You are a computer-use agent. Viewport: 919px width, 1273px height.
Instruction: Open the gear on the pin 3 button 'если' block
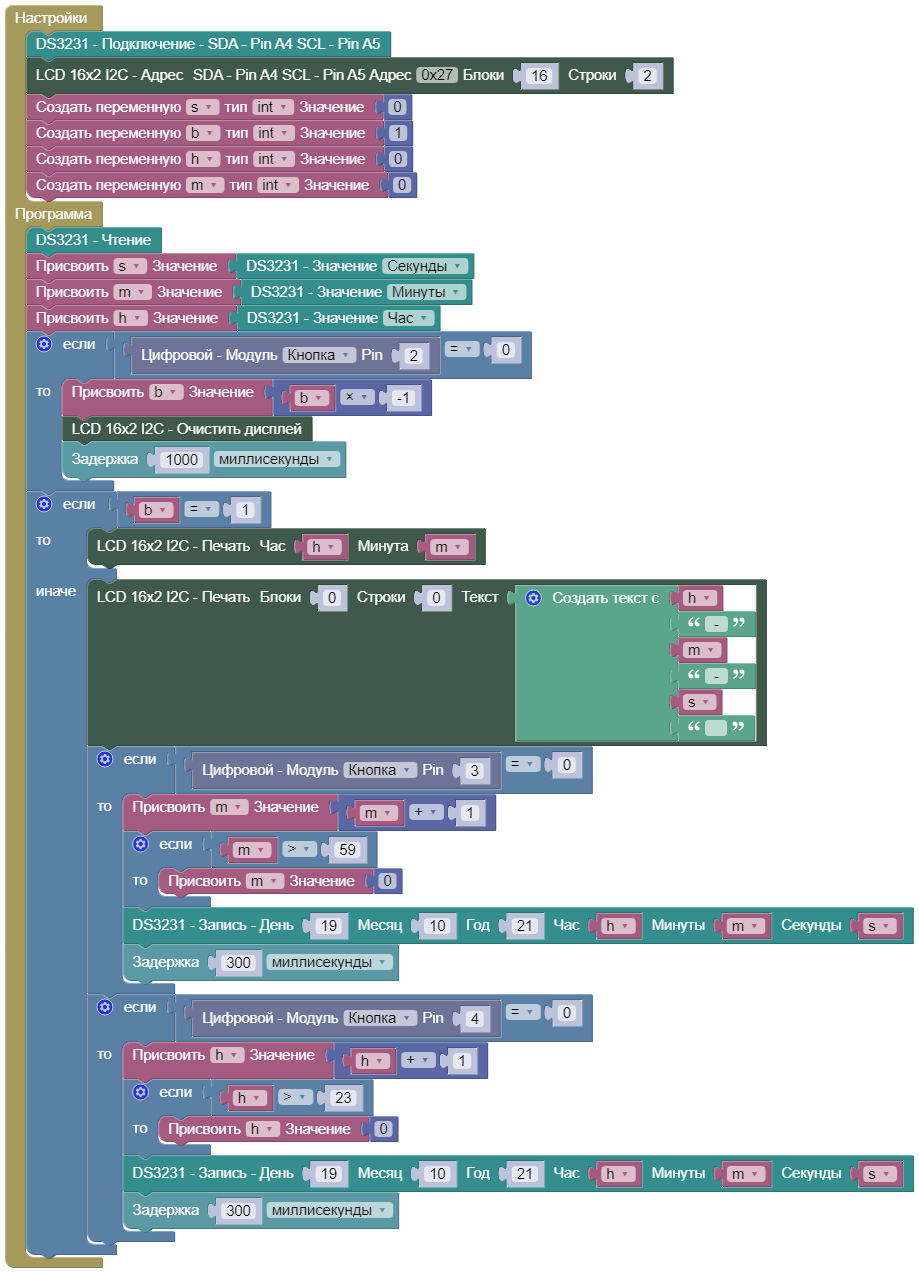[x=104, y=759]
